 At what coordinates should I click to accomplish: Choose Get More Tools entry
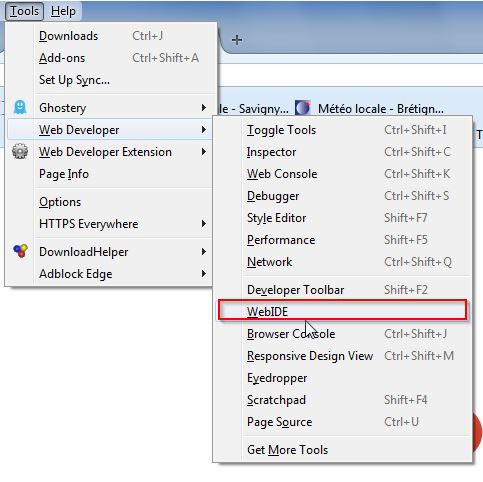click(342, 450)
